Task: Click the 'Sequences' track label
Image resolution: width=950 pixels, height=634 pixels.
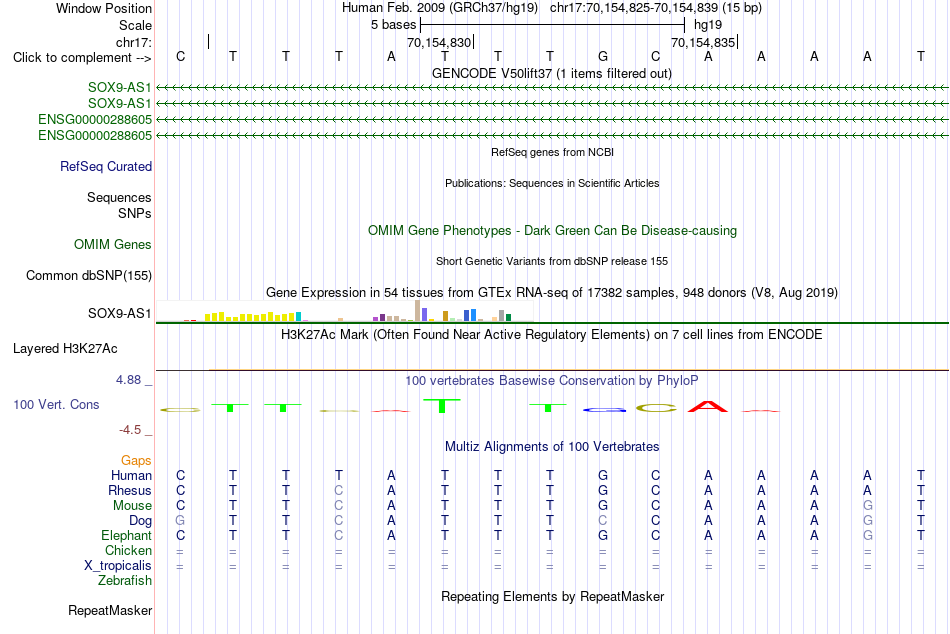Action: click(119, 198)
